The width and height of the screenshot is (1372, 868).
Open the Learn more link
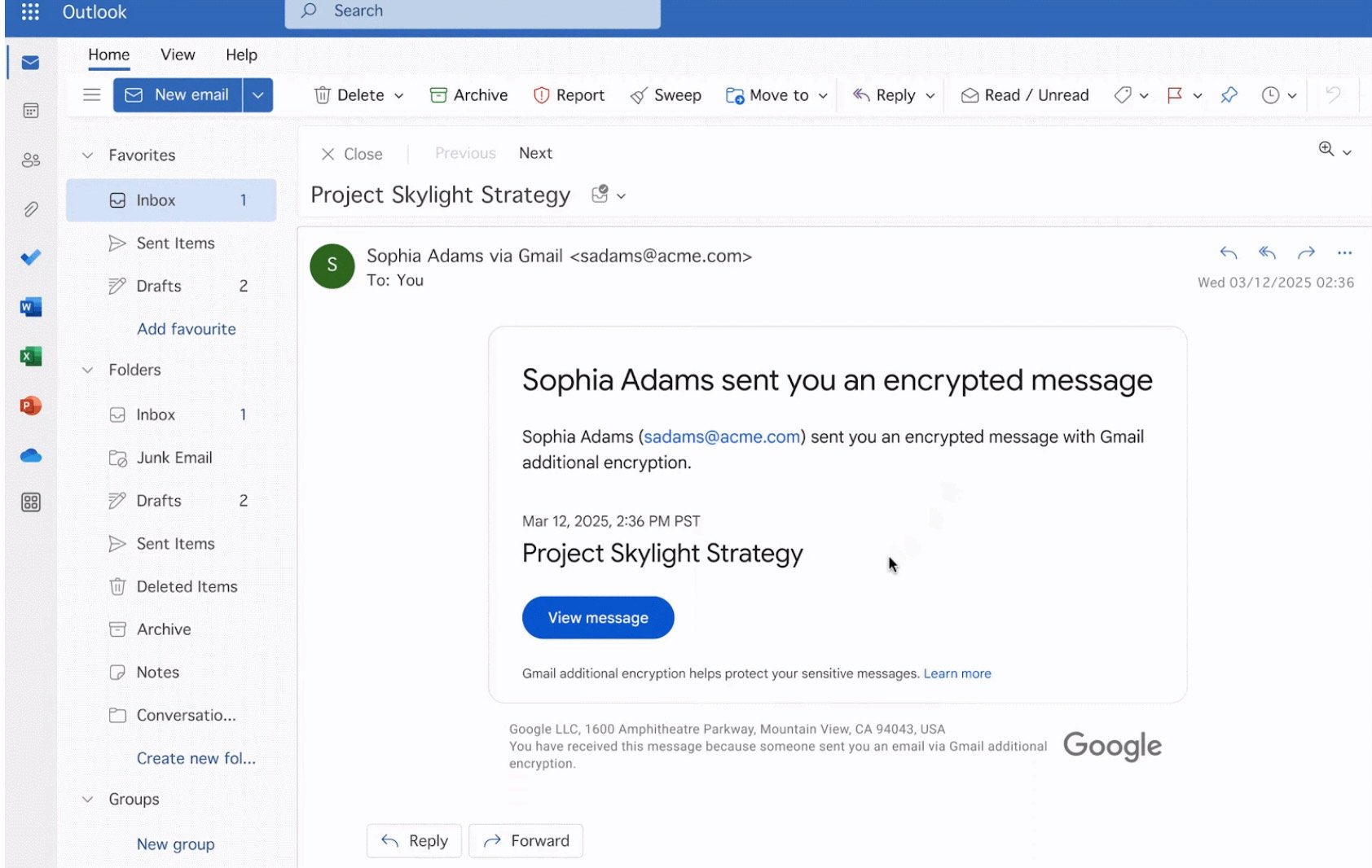(957, 673)
